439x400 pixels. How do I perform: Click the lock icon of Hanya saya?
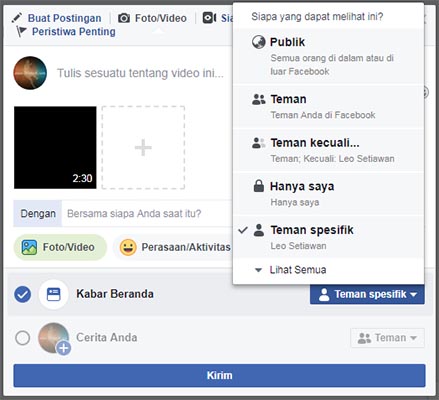point(259,186)
